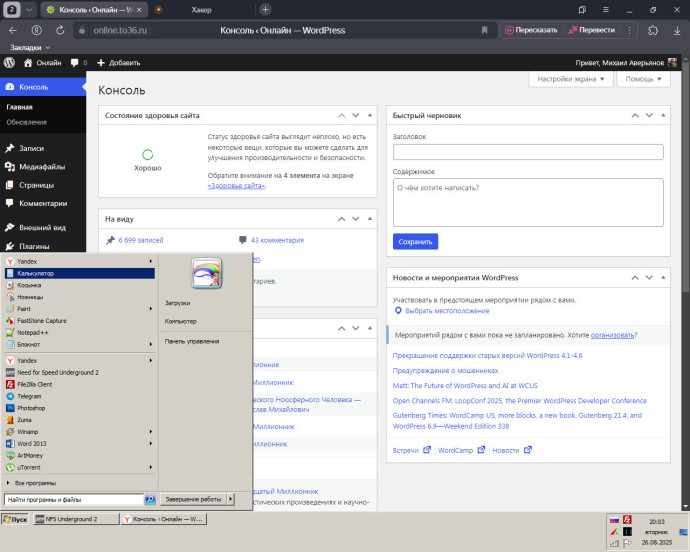The image size is (690, 552).
Task: Launch Photoshop from Start menu
Action: coord(80,408)
